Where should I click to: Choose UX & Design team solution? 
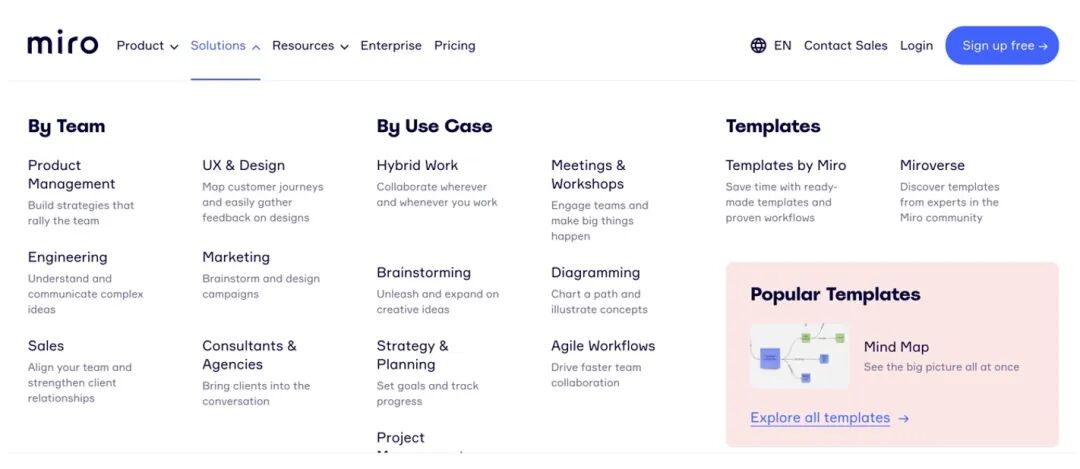[243, 165]
